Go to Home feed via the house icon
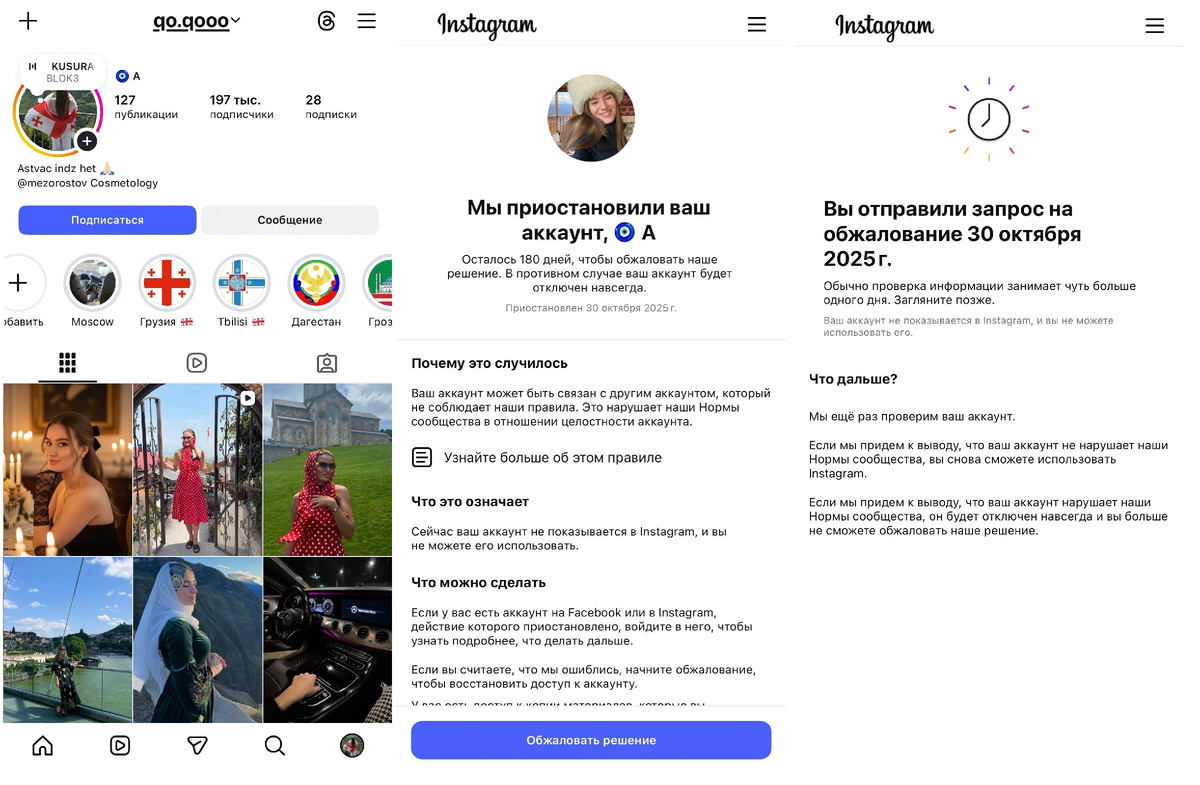This screenshot has height=785, width=1200. pyautogui.click(x=42, y=745)
